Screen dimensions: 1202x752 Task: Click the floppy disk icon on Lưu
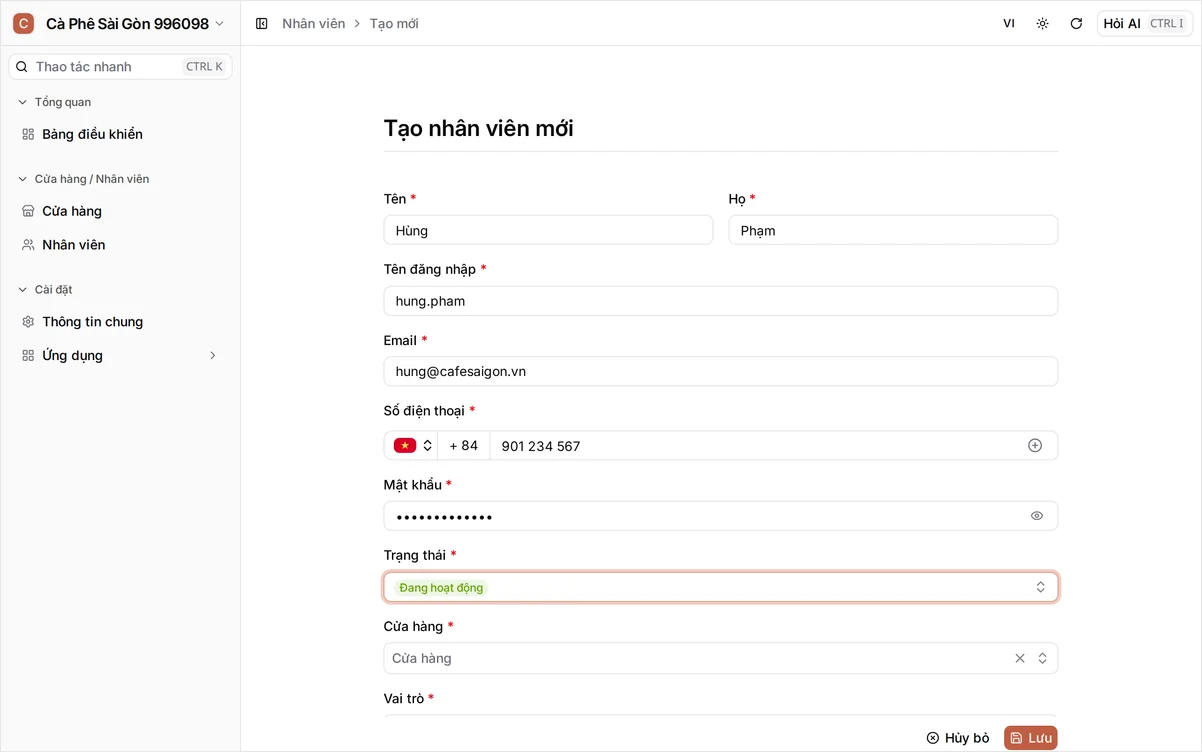pos(1016,738)
